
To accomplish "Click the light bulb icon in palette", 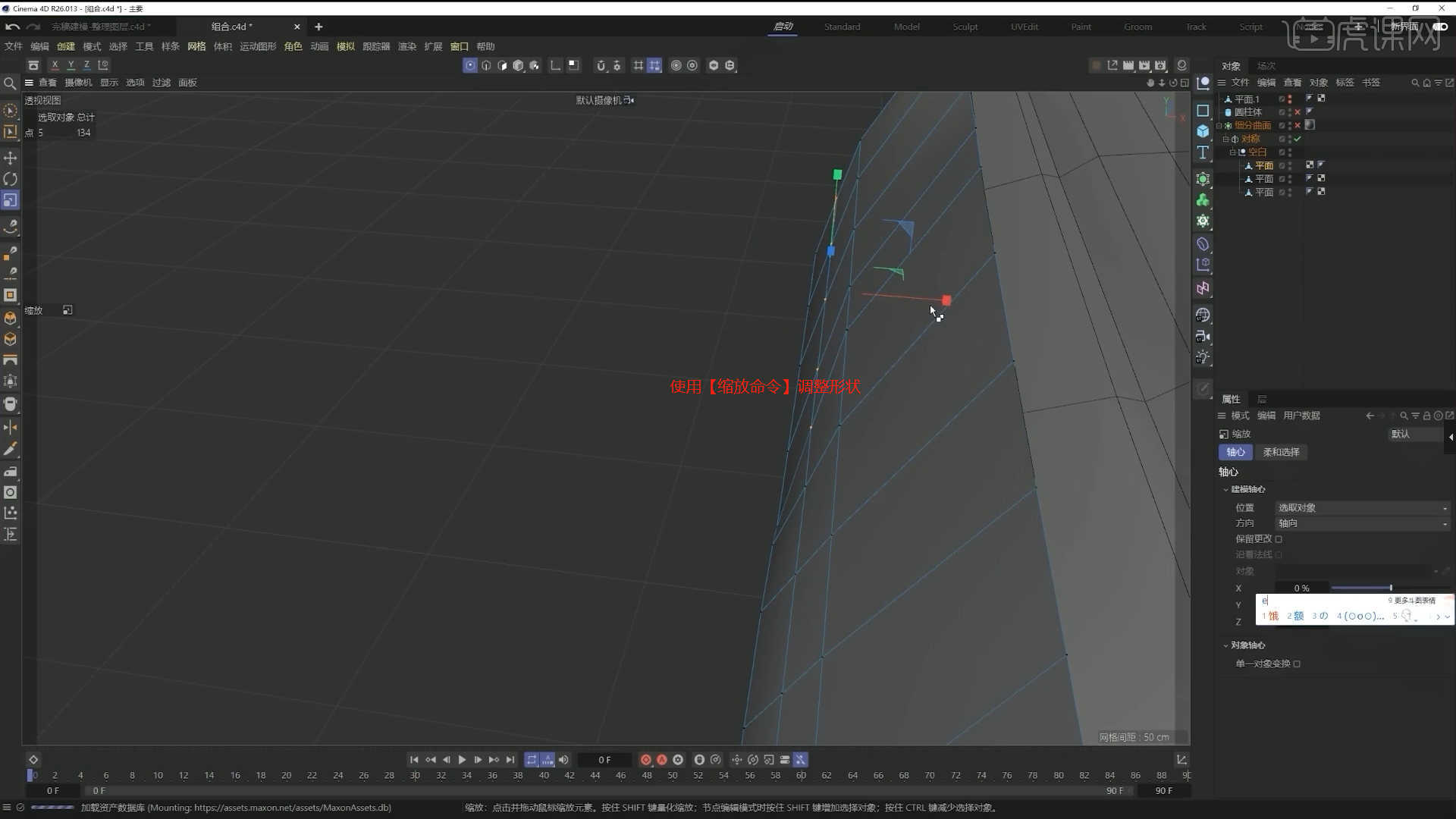I will pyautogui.click(x=1203, y=357).
